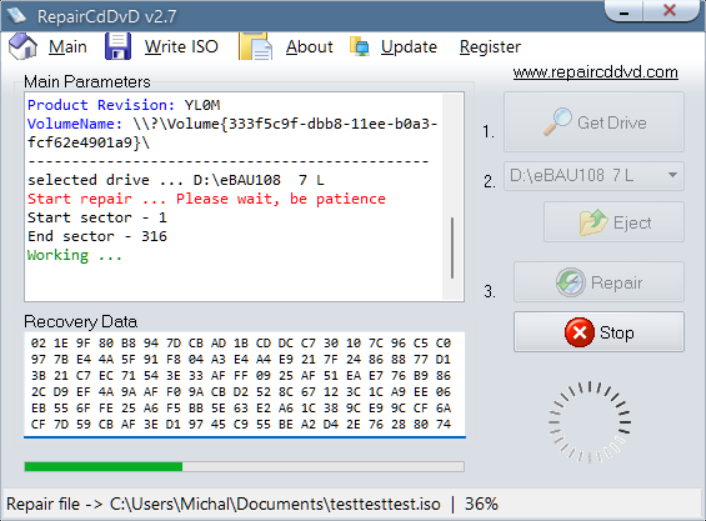Click the Main Parameters group label

[87, 82]
